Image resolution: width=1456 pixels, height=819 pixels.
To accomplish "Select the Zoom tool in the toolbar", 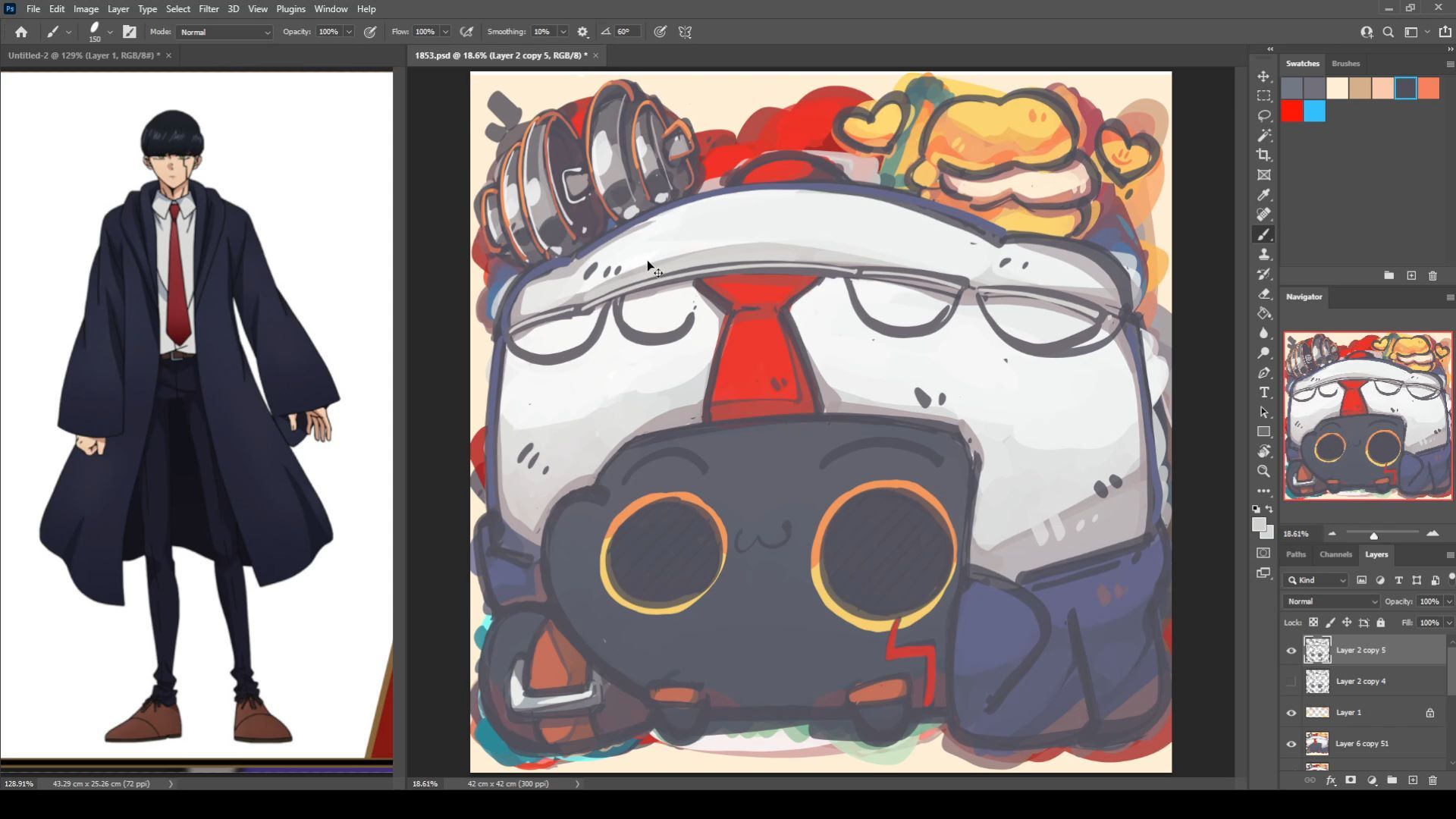I will click(x=1263, y=471).
